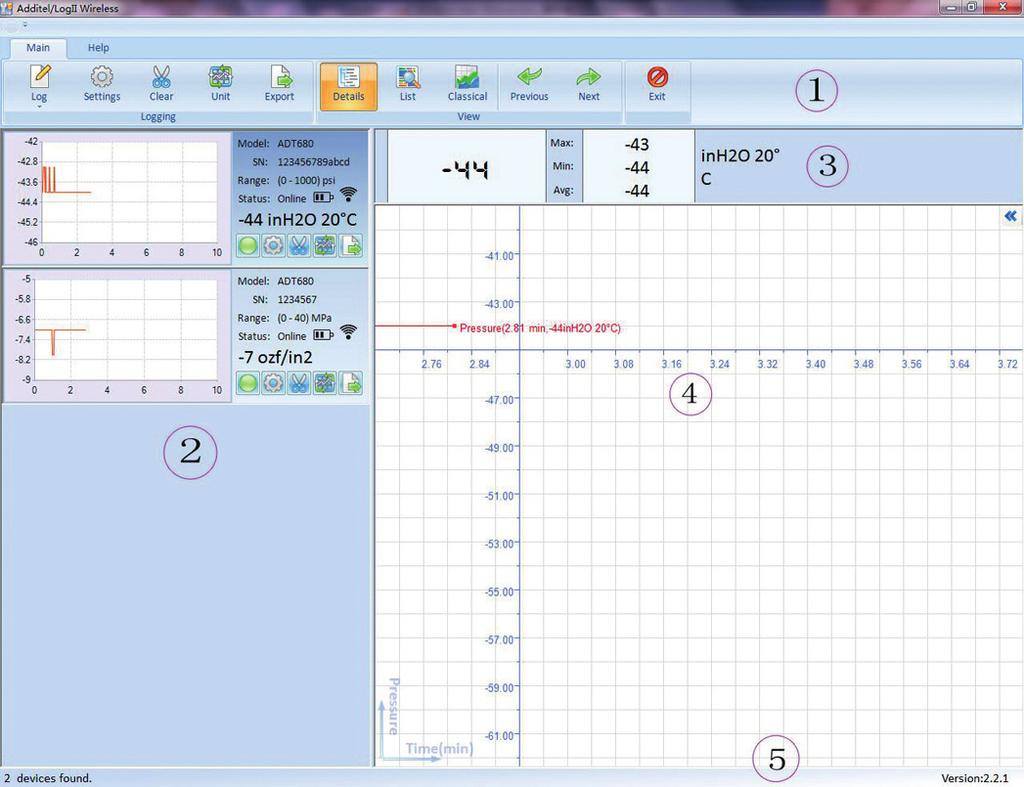
Task: Open the Help ribbon tab
Action: 99,48
